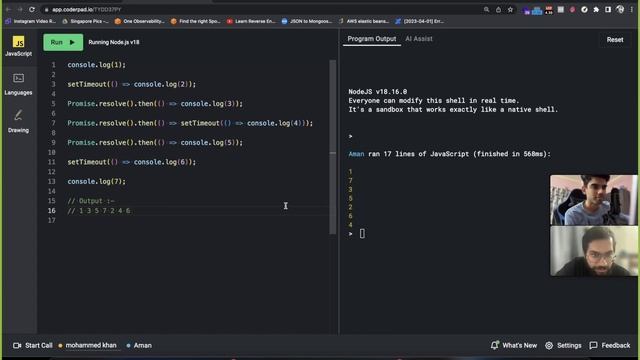Switch to the AI Assist tab
640x360 pixels.
419,39
